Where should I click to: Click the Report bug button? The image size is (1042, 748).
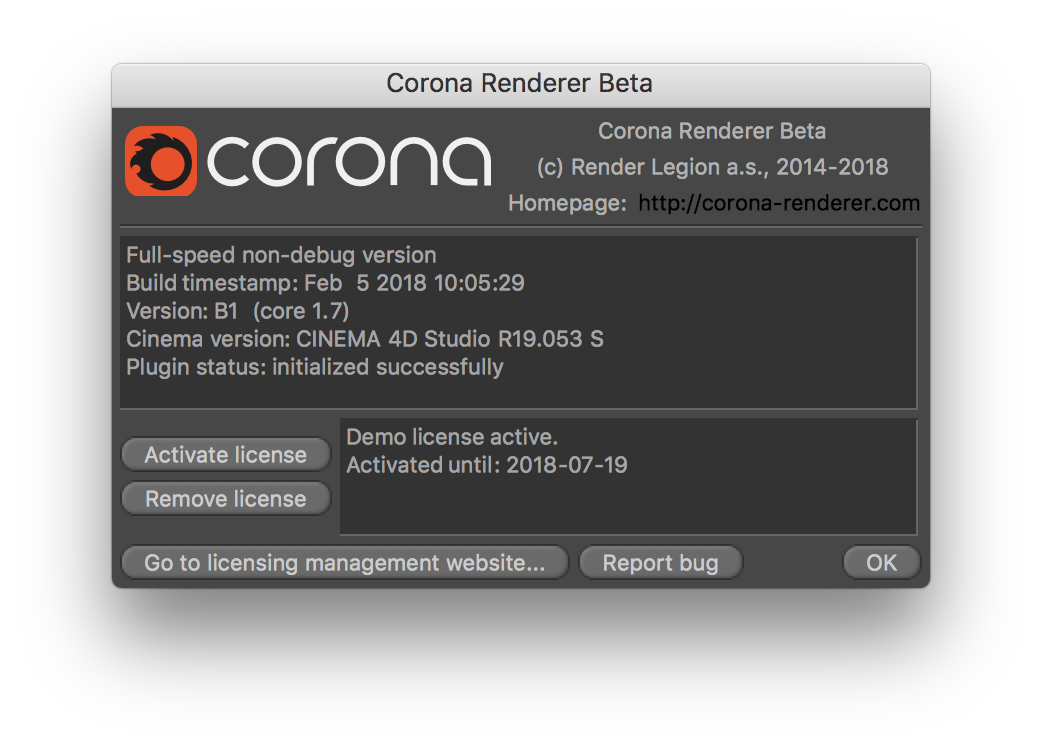click(x=660, y=563)
